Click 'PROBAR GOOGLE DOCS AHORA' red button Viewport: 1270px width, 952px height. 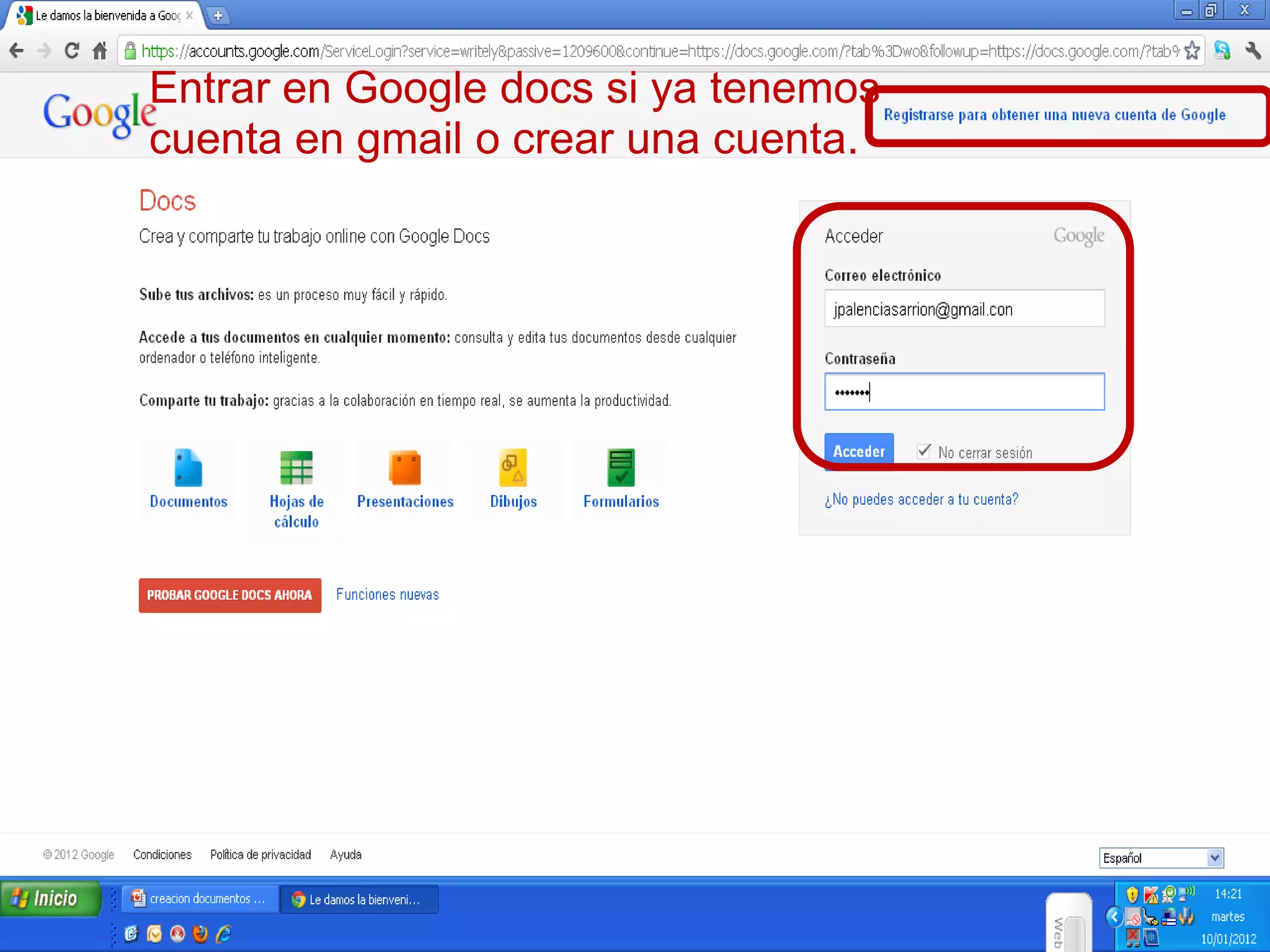(230, 595)
